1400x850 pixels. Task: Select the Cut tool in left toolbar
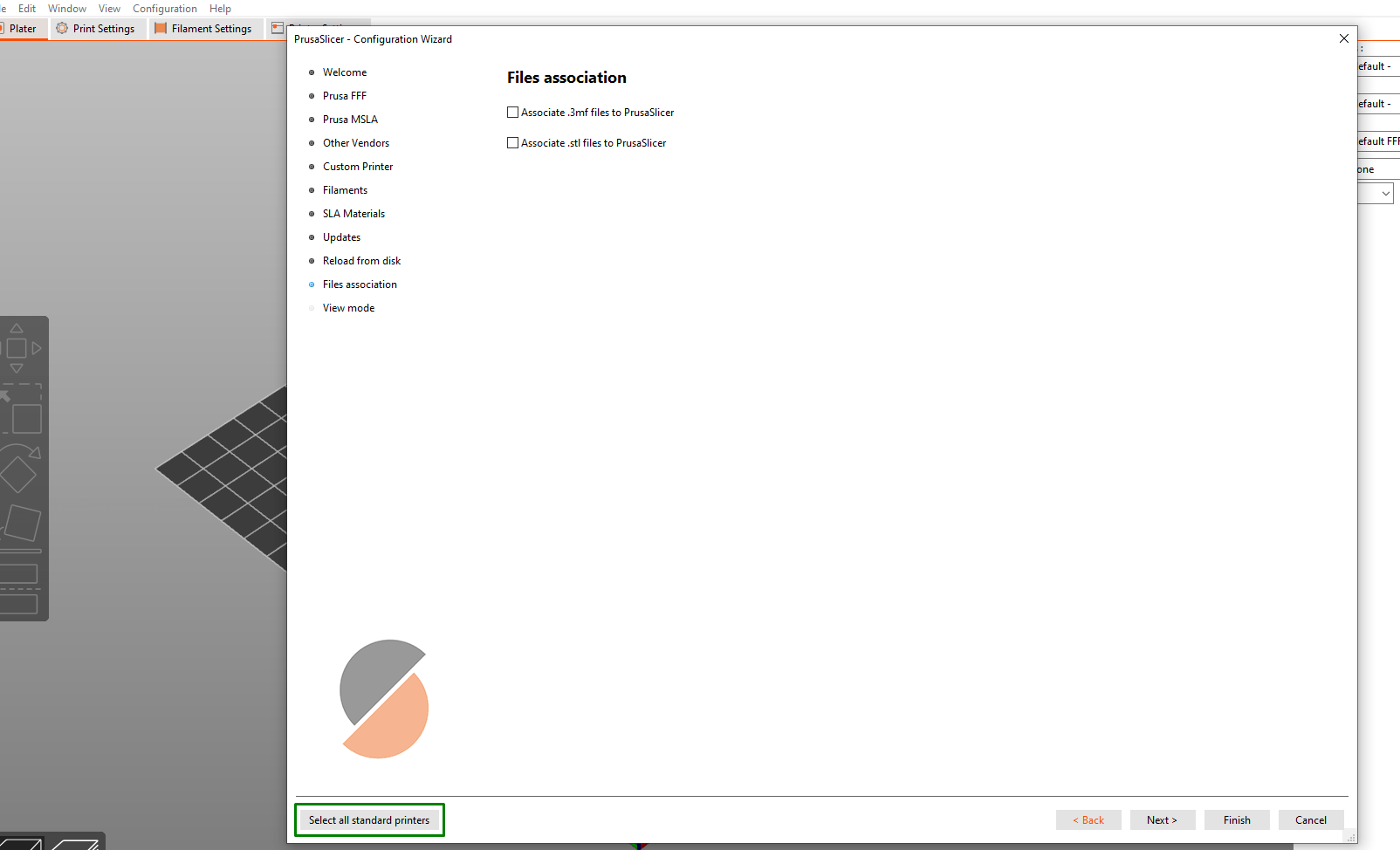click(x=19, y=589)
